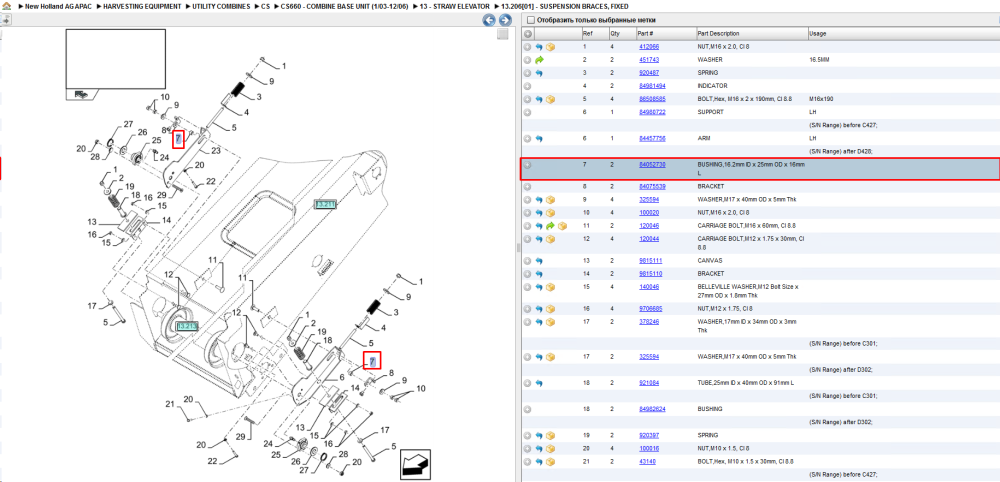Screen dimensions: 1000x482
Task: Click blue arrow icon for part 100020
Action: (539, 213)
